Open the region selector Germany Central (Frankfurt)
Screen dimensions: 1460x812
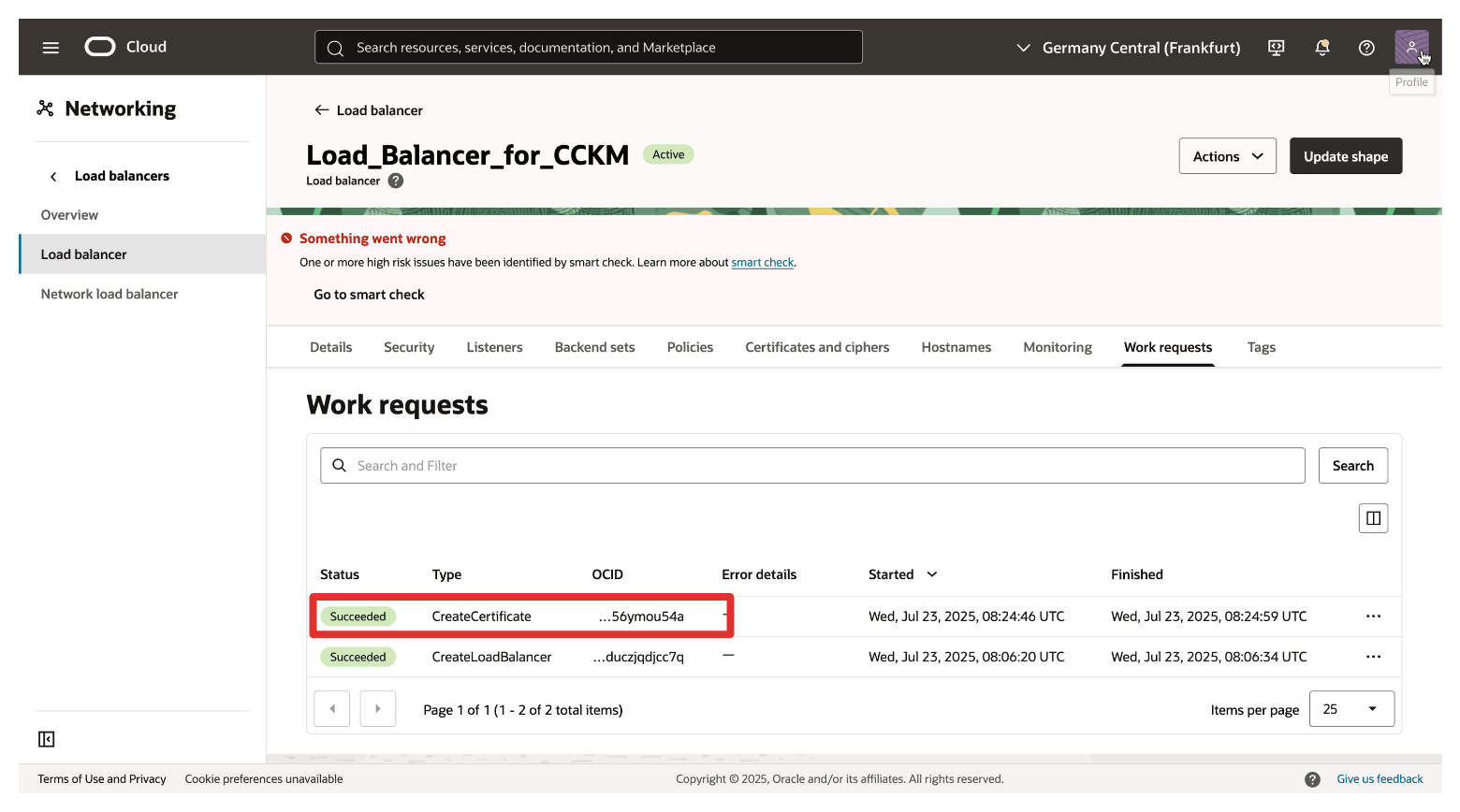(1129, 48)
